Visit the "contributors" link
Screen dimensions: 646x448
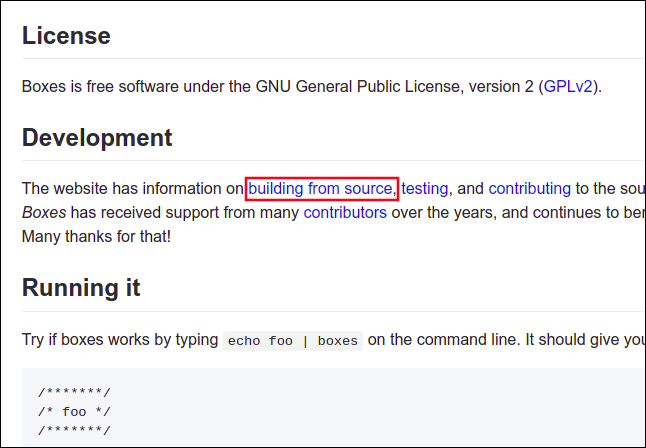(345, 213)
